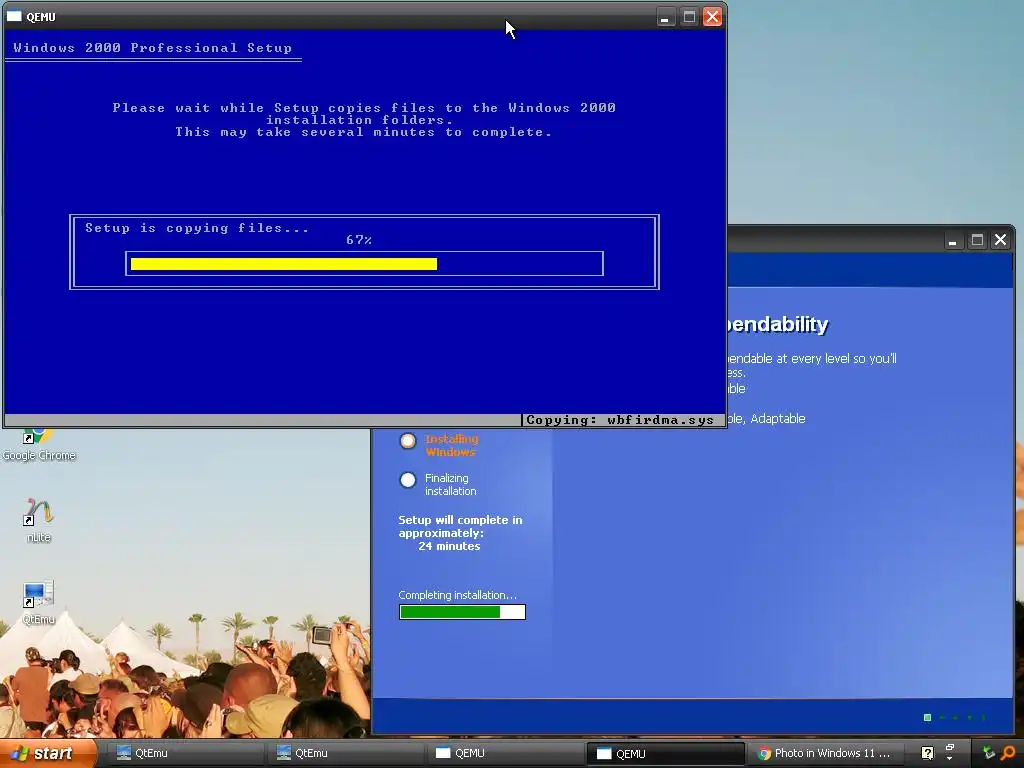Click the restore windows icon beside the help icon
The width and height of the screenshot is (1024, 768).
point(950,748)
